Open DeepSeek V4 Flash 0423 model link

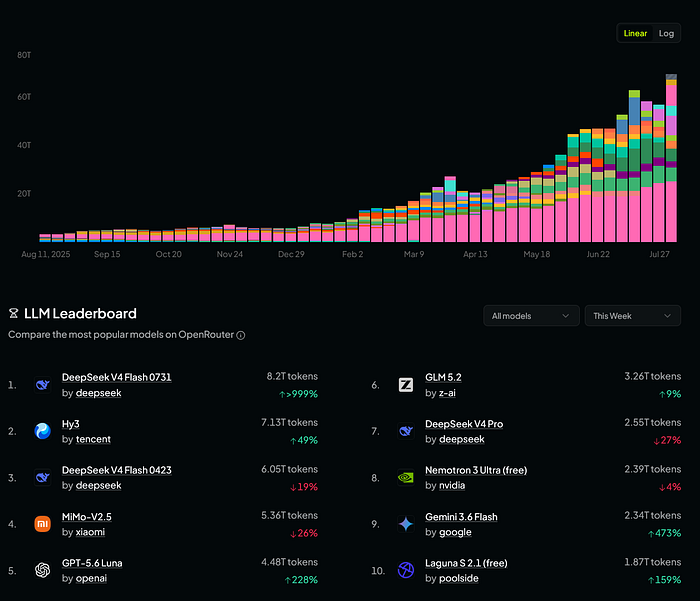[117, 470]
